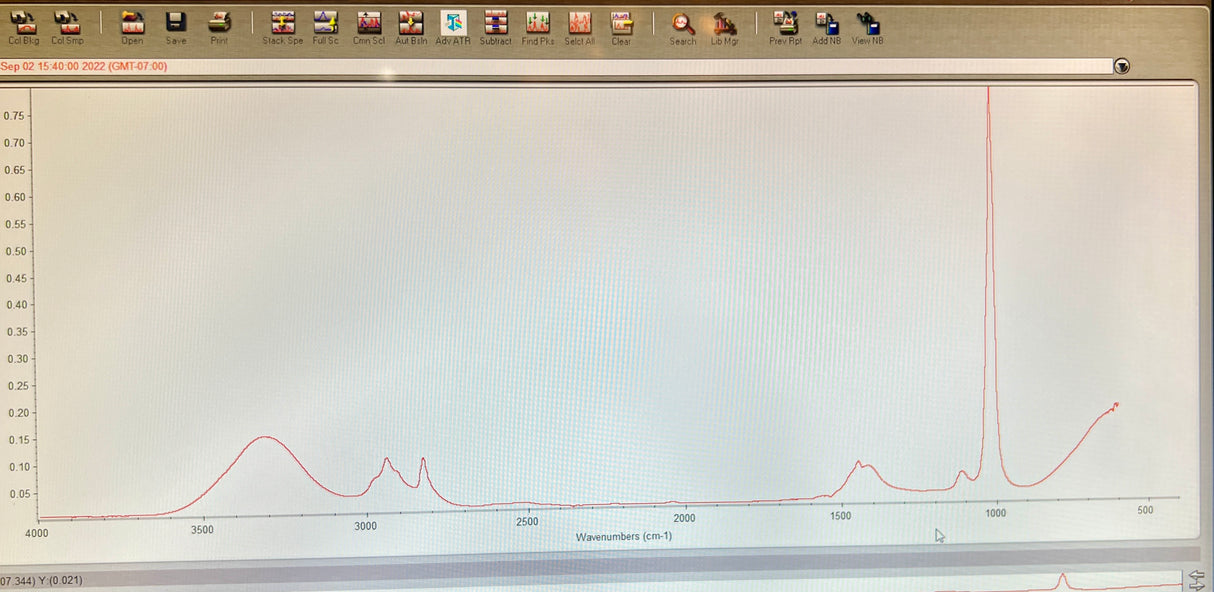Click Col Bkg to collect a background
The height and width of the screenshot is (592, 1214).
pos(23,26)
